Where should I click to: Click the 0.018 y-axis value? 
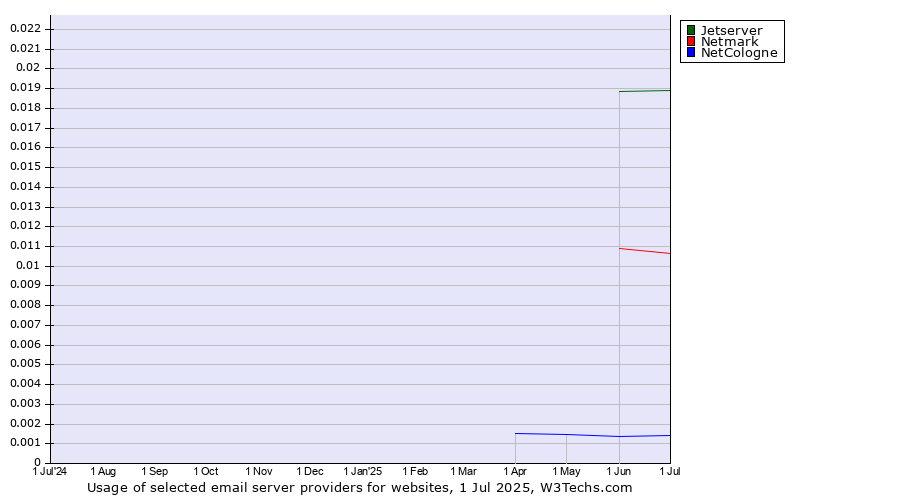[25, 107]
